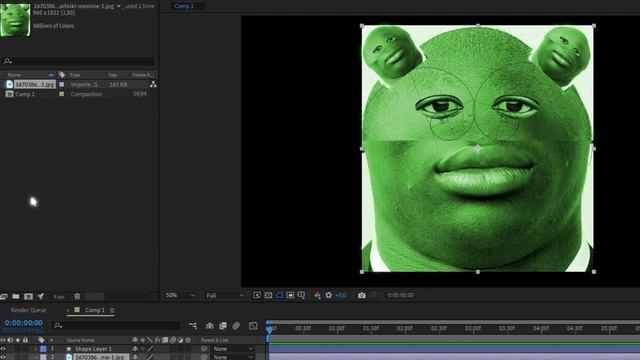
Task: Click the Parent & Link column header
Action: click(x=215, y=340)
